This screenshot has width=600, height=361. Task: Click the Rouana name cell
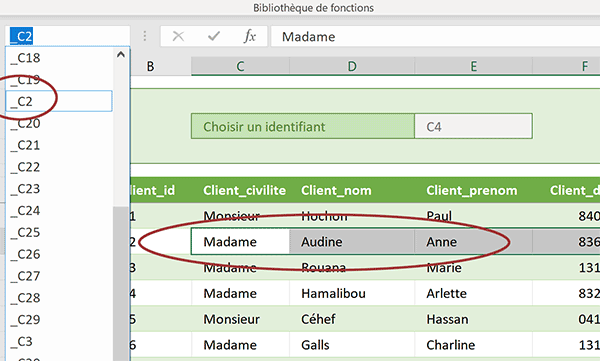coord(352,267)
